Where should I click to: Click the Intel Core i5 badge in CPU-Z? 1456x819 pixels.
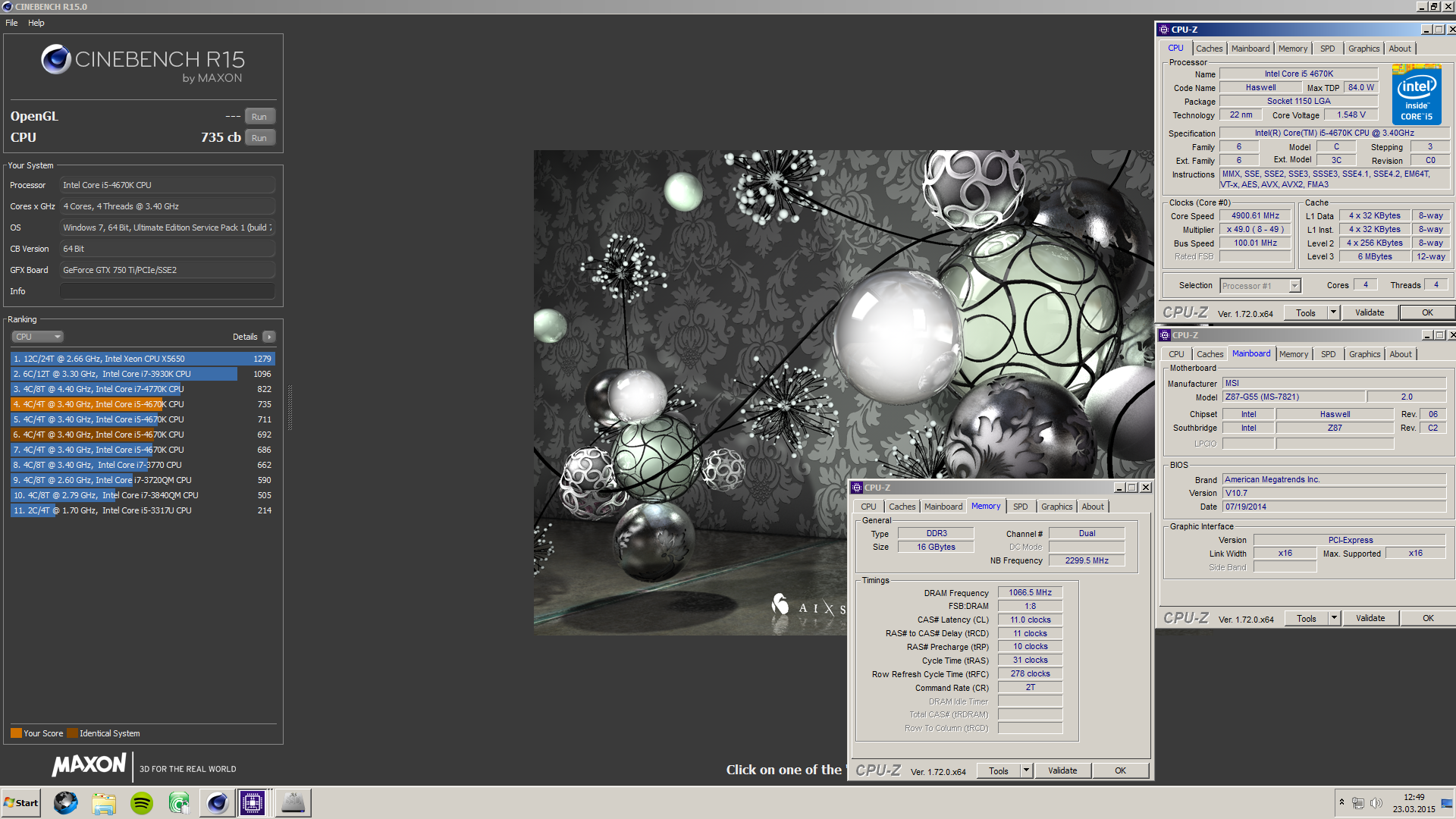tap(1417, 96)
